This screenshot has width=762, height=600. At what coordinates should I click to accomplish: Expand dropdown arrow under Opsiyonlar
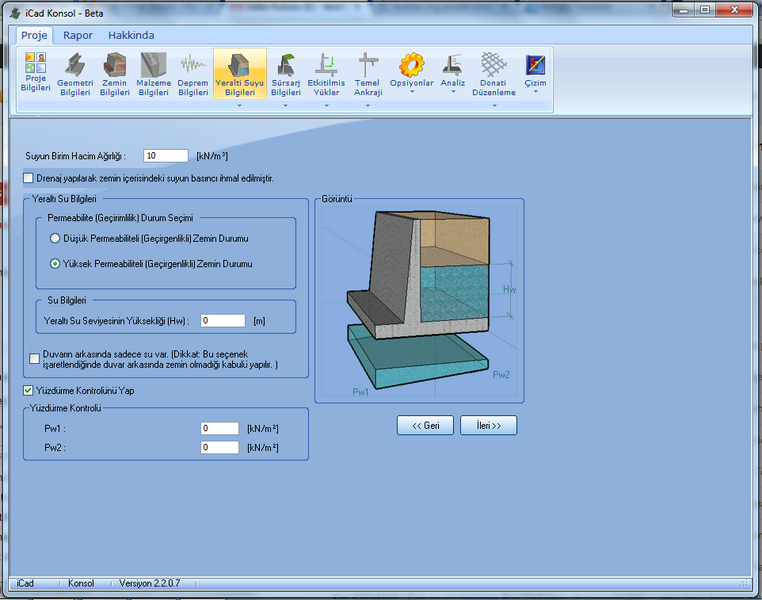click(412, 92)
